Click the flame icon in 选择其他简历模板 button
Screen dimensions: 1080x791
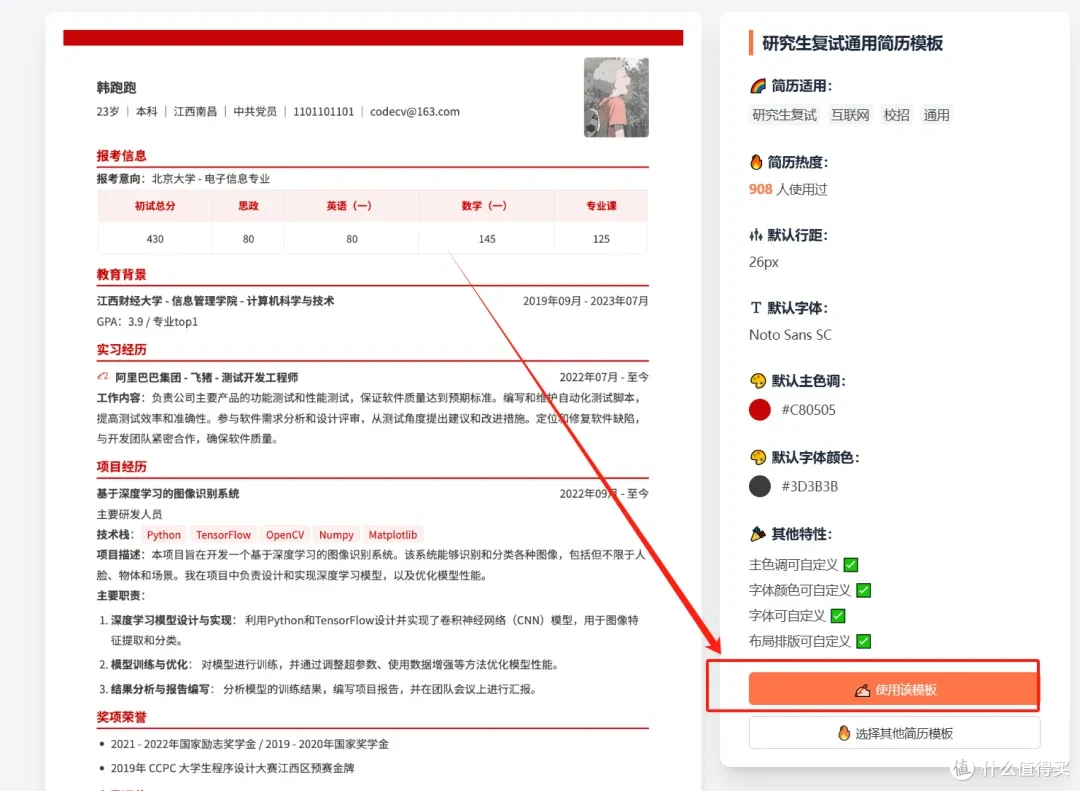coord(843,733)
